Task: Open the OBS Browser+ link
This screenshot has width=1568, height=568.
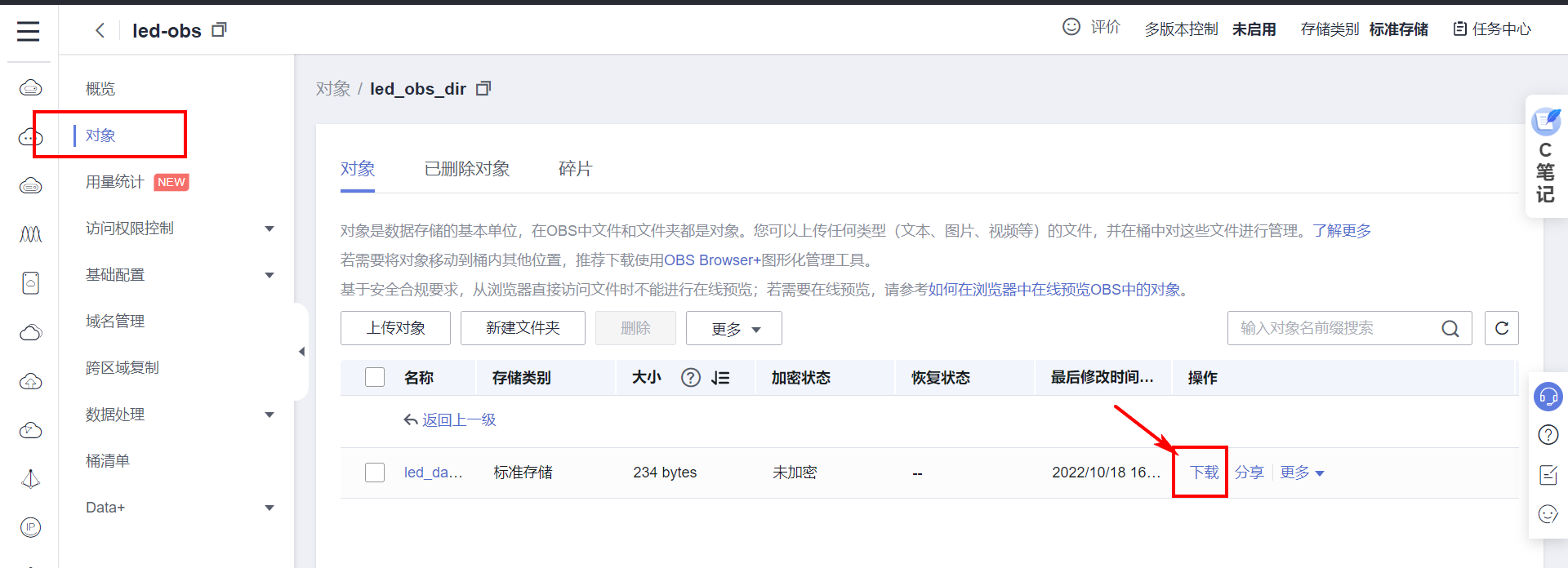Action: point(712,260)
